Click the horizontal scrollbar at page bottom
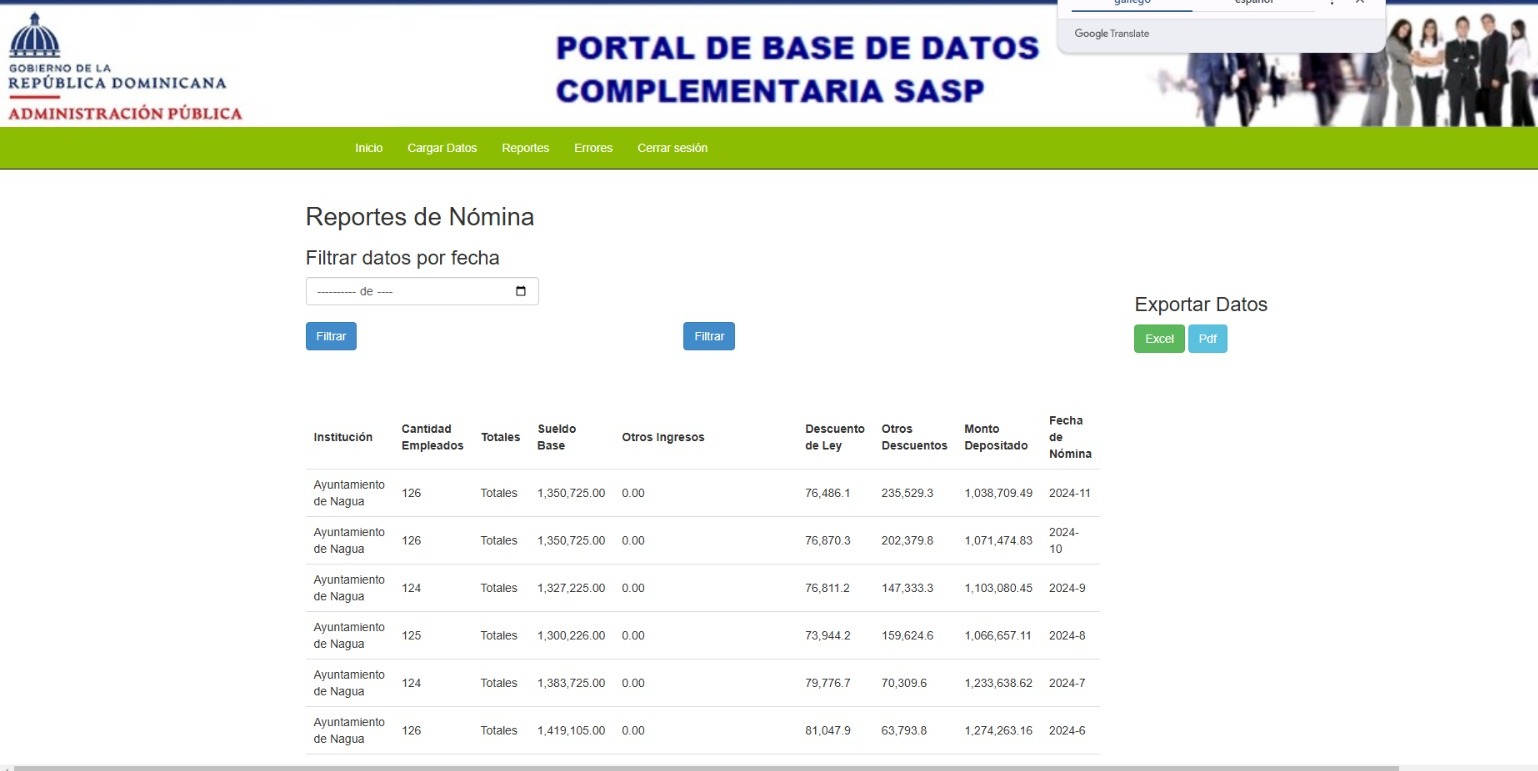The height and width of the screenshot is (771, 1538). pos(700,767)
